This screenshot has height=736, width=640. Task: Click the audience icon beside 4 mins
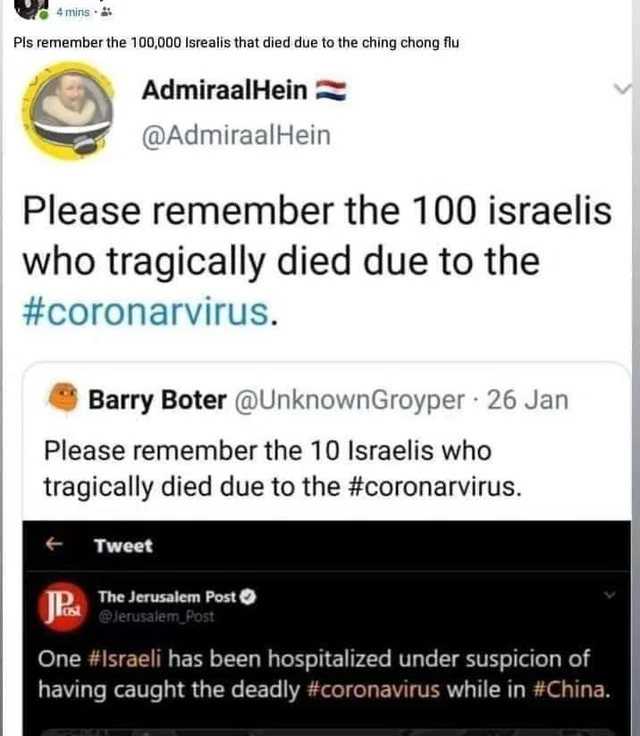click(x=106, y=13)
